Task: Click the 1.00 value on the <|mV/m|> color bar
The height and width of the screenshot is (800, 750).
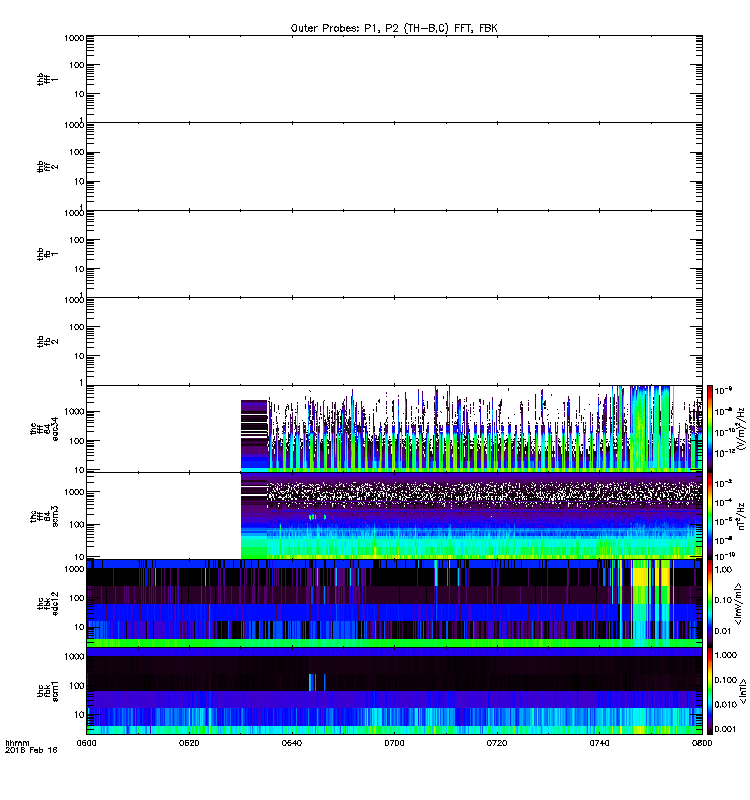Action: [723, 569]
